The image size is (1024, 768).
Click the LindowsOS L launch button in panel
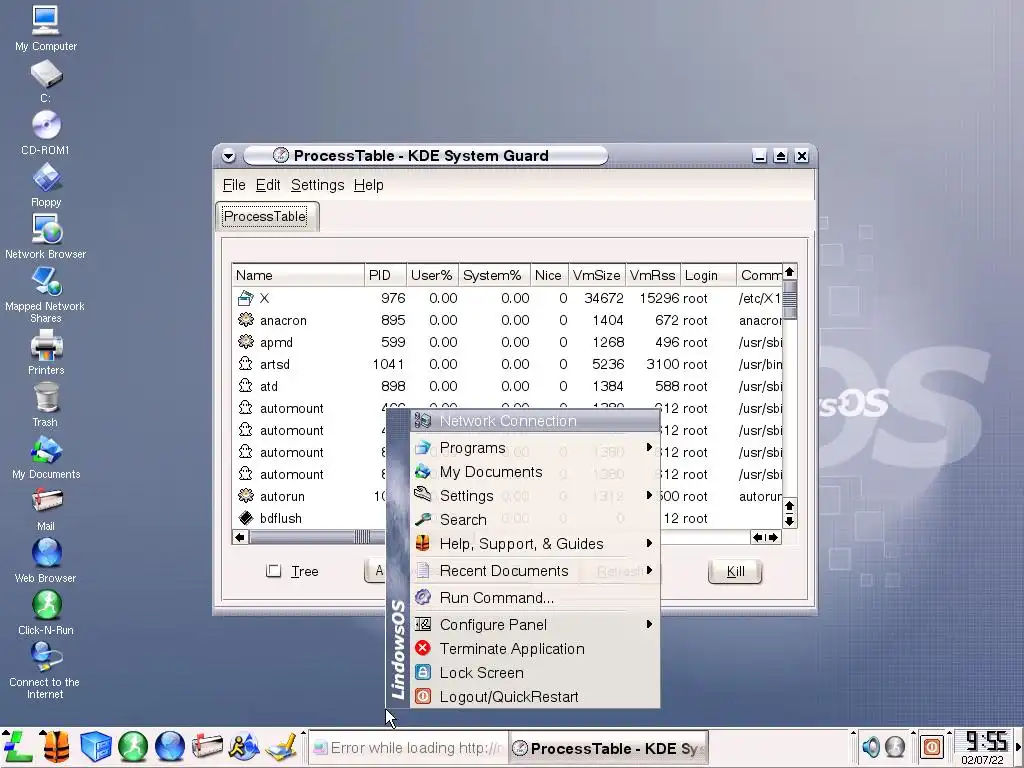18,746
